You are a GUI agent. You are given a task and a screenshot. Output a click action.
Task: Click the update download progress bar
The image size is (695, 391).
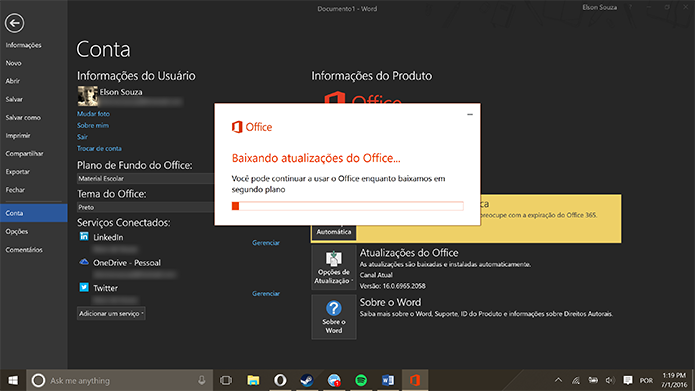coord(348,206)
